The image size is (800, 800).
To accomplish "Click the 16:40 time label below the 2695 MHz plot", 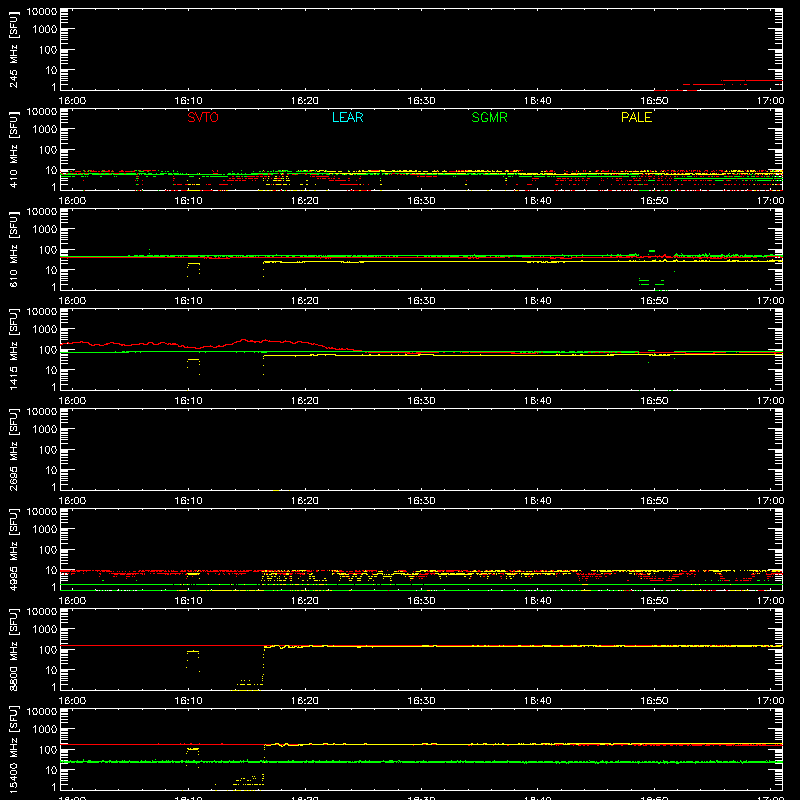I will 537,501.
